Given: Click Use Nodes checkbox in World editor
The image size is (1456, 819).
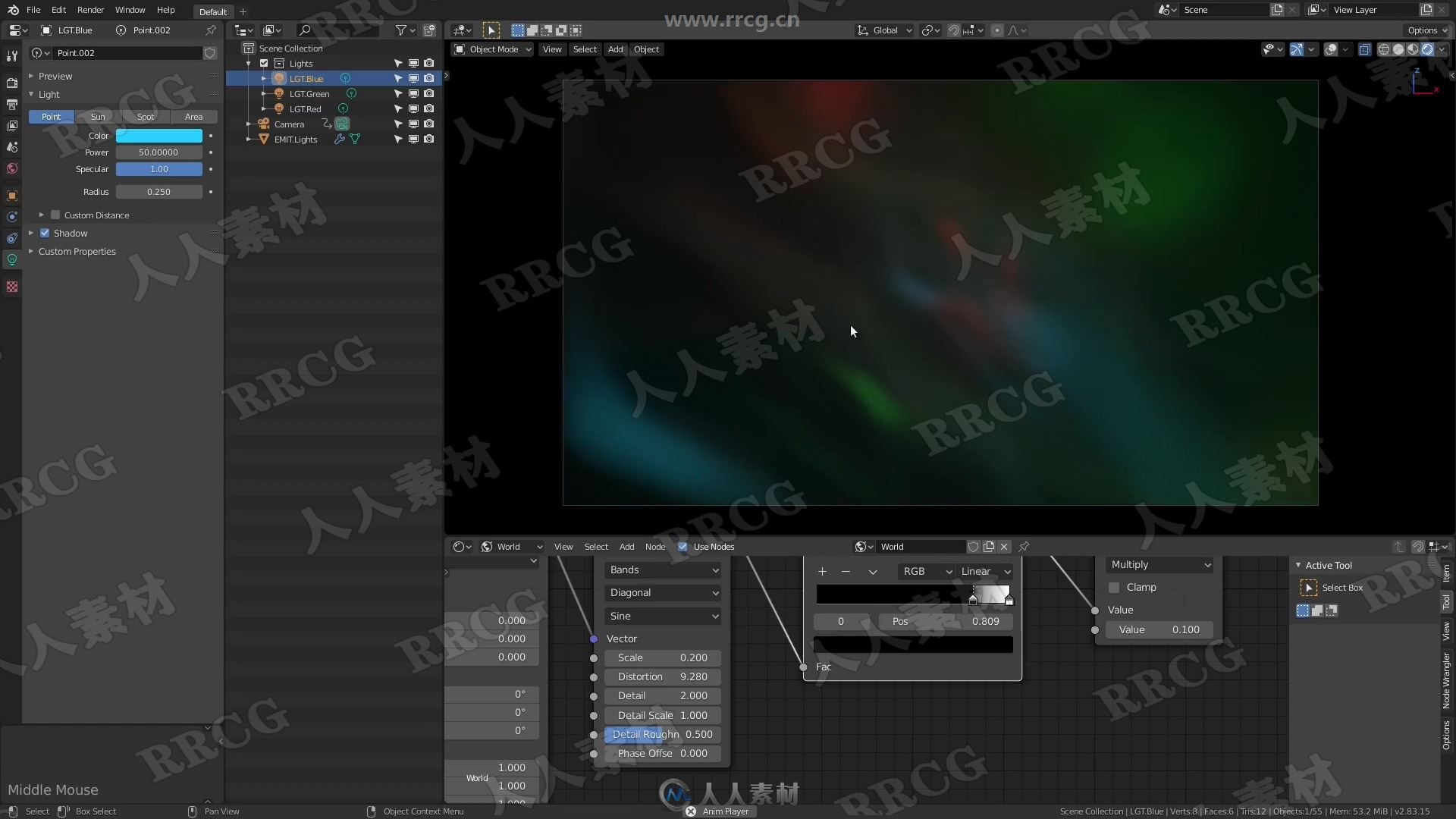Looking at the screenshot, I should click(x=683, y=546).
